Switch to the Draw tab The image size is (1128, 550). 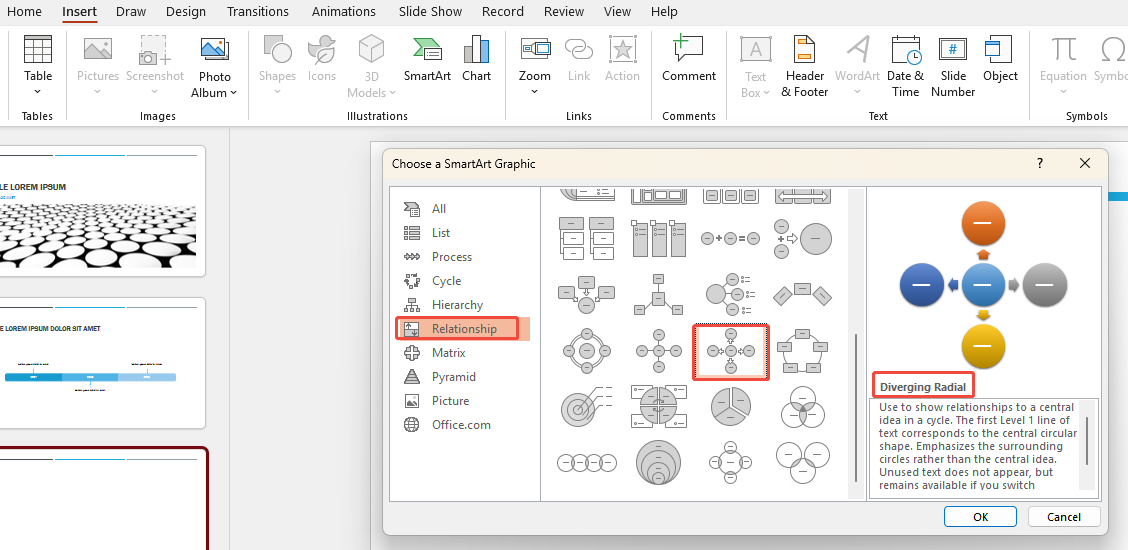pyautogui.click(x=130, y=12)
